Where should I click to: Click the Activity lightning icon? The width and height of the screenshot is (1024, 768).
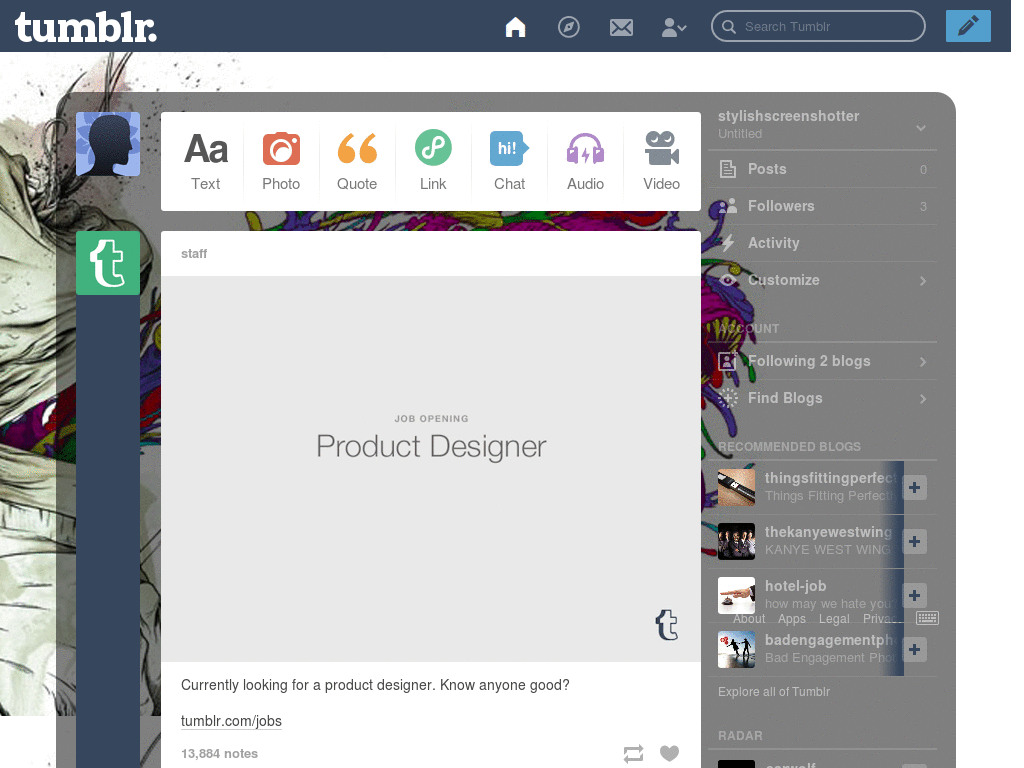coord(728,243)
